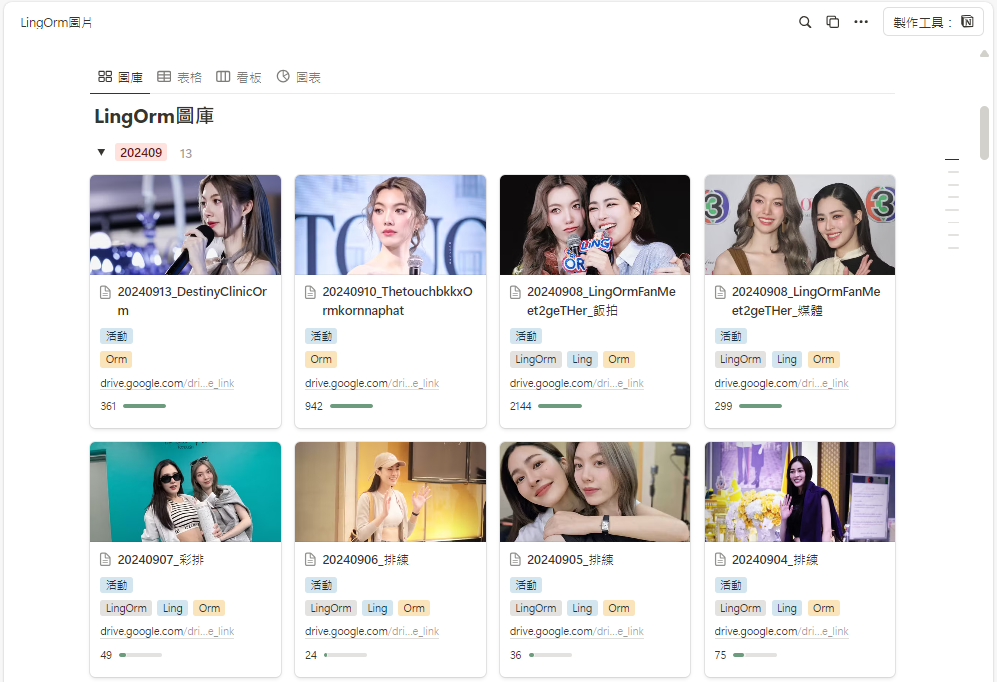Click page icon beside 20240906_排練
Image resolution: width=997 pixels, height=682 pixels.
click(310, 559)
